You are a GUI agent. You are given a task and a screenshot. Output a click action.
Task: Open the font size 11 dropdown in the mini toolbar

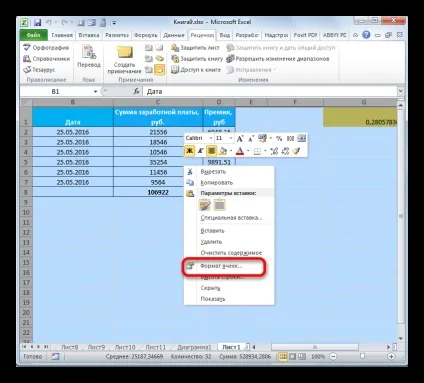[231, 138]
